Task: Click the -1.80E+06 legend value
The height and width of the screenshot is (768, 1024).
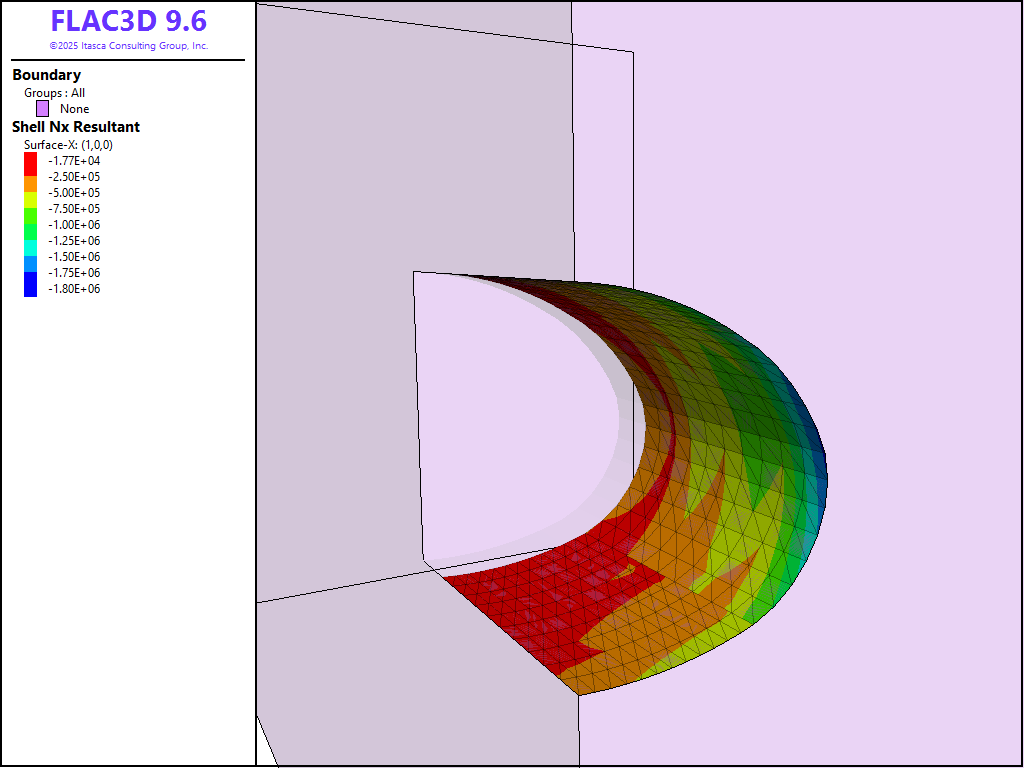Action: [x=75, y=289]
